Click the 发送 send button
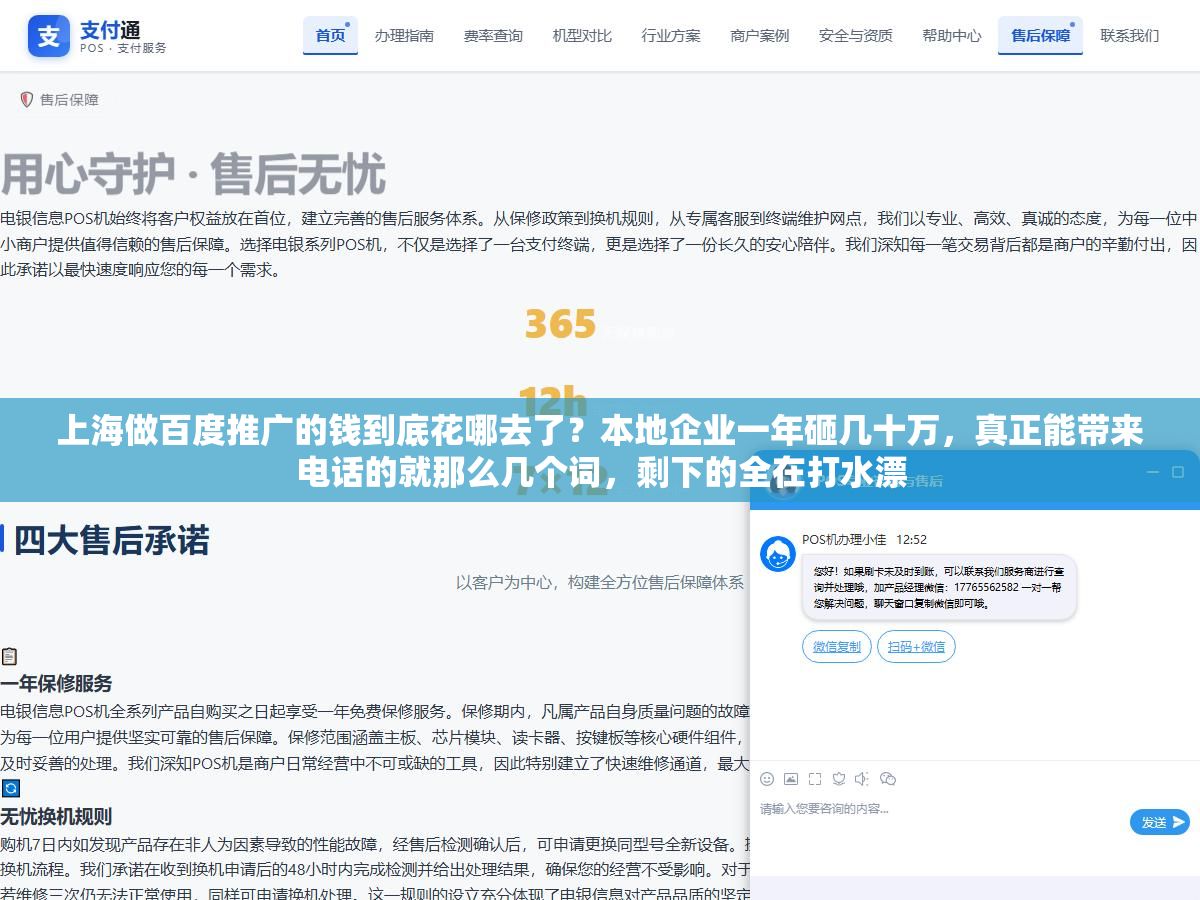Viewport: 1200px width, 900px height. point(1160,822)
